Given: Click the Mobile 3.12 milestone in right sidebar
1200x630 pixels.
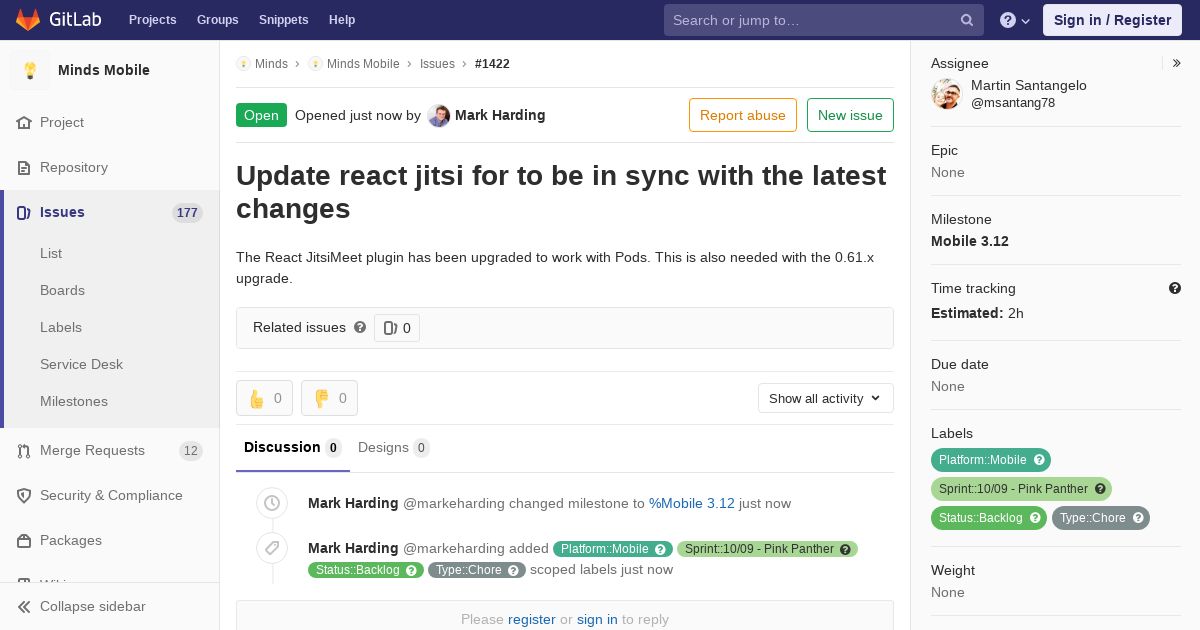Looking at the screenshot, I should click(x=970, y=241).
